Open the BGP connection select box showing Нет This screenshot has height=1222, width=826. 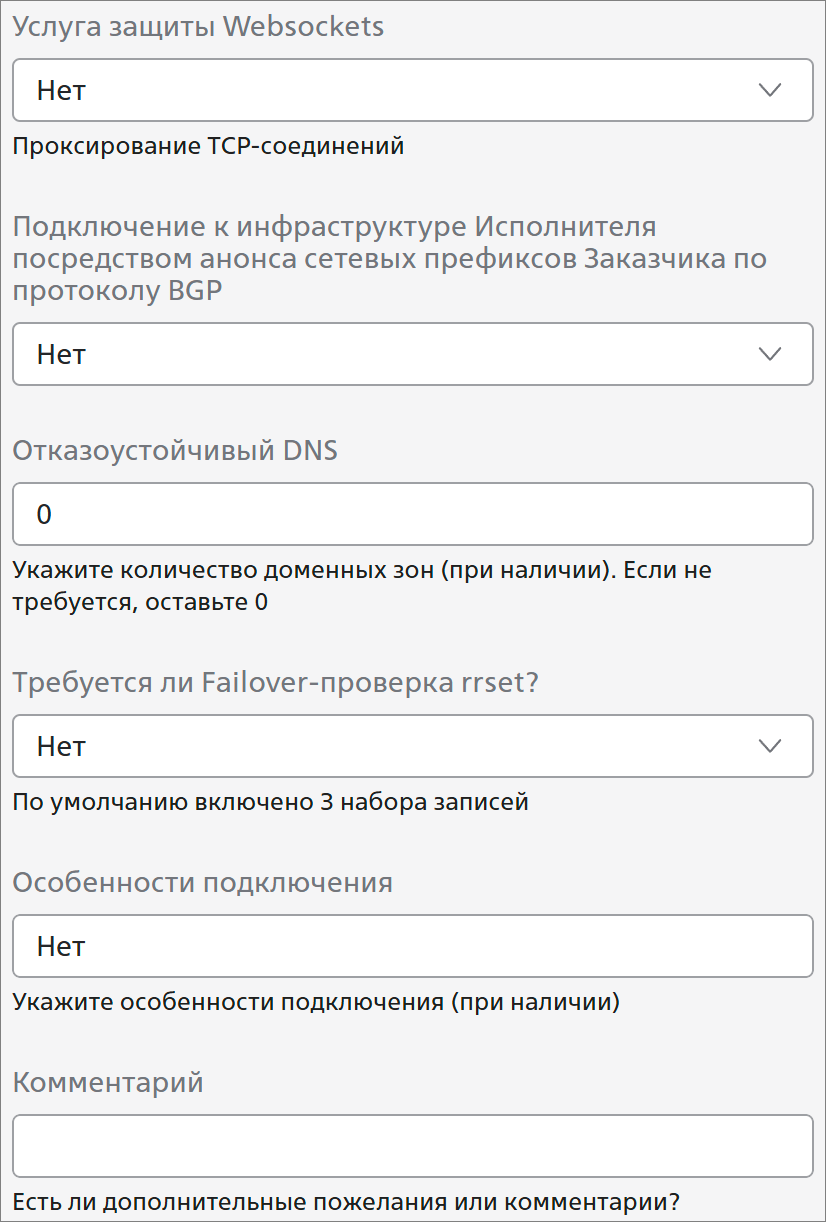(412, 354)
